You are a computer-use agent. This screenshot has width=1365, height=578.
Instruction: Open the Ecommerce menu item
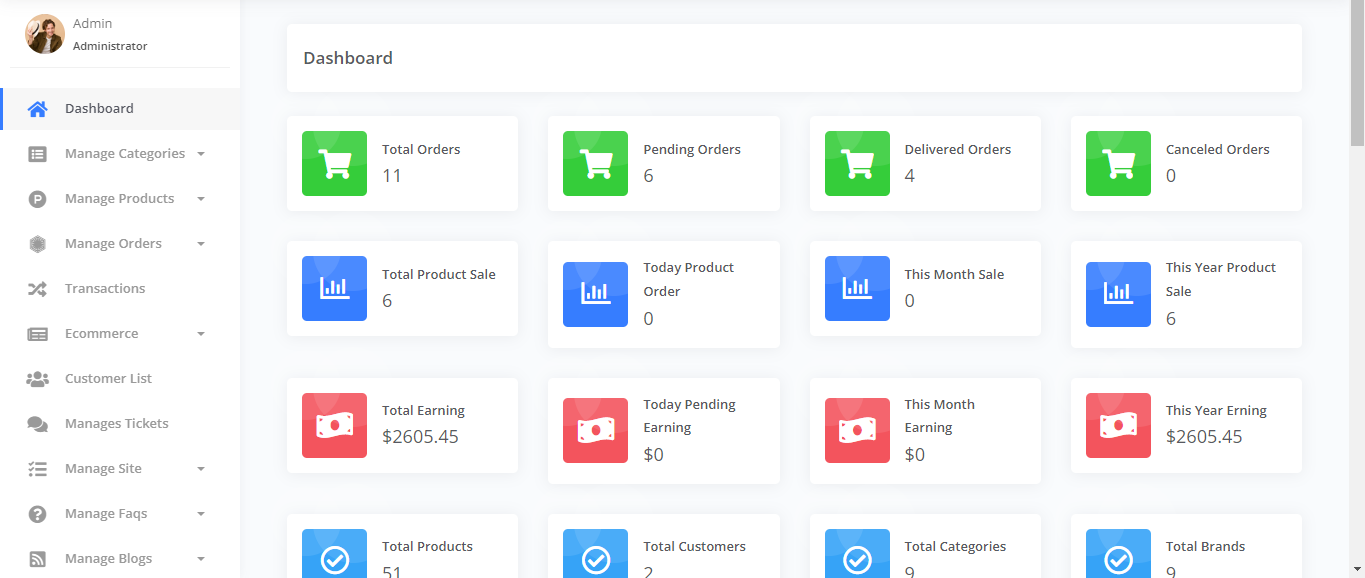point(102,334)
